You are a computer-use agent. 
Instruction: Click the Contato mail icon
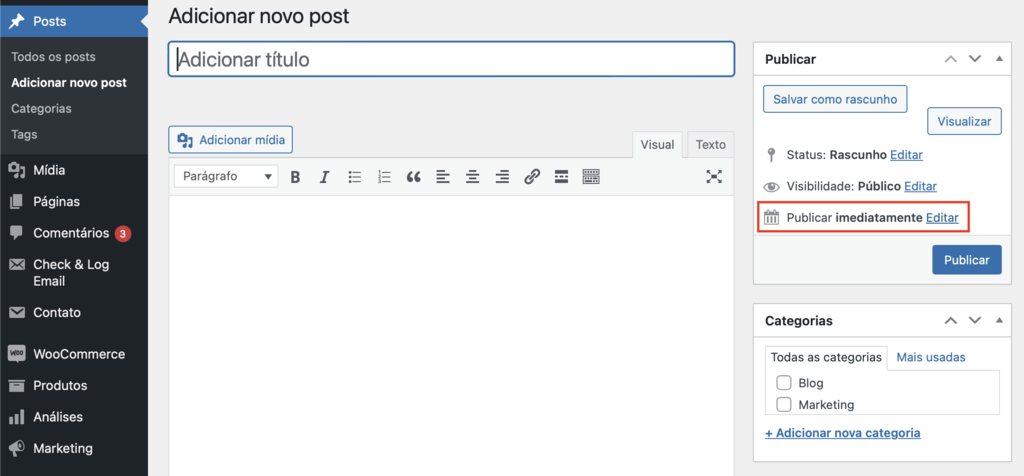(x=16, y=313)
